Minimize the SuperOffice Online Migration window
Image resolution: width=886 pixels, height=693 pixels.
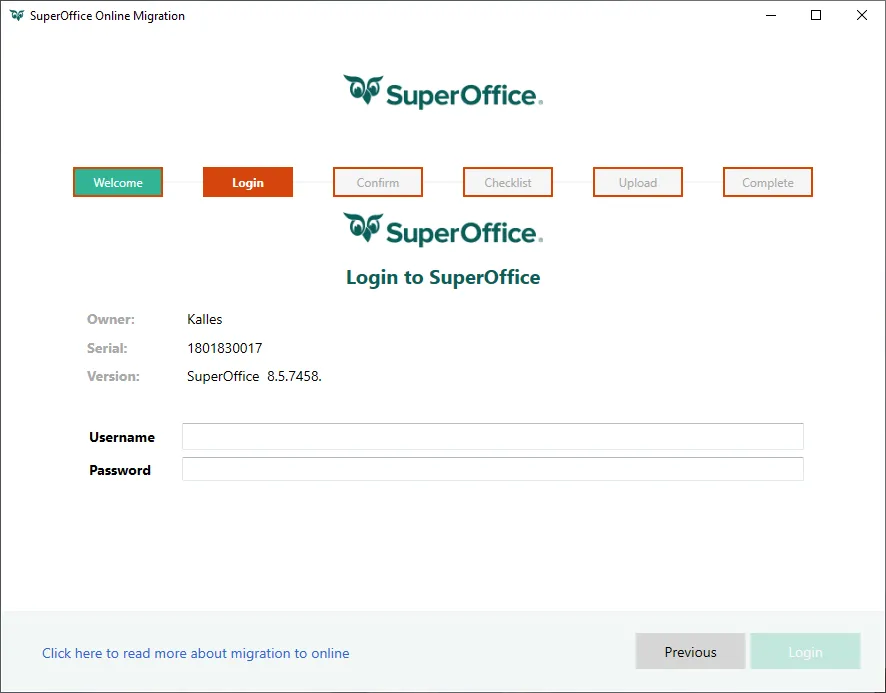771,16
